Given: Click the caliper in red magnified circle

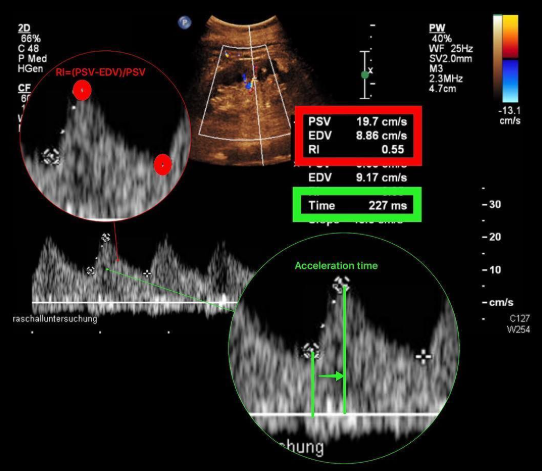Looking at the screenshot, I should [50, 157].
